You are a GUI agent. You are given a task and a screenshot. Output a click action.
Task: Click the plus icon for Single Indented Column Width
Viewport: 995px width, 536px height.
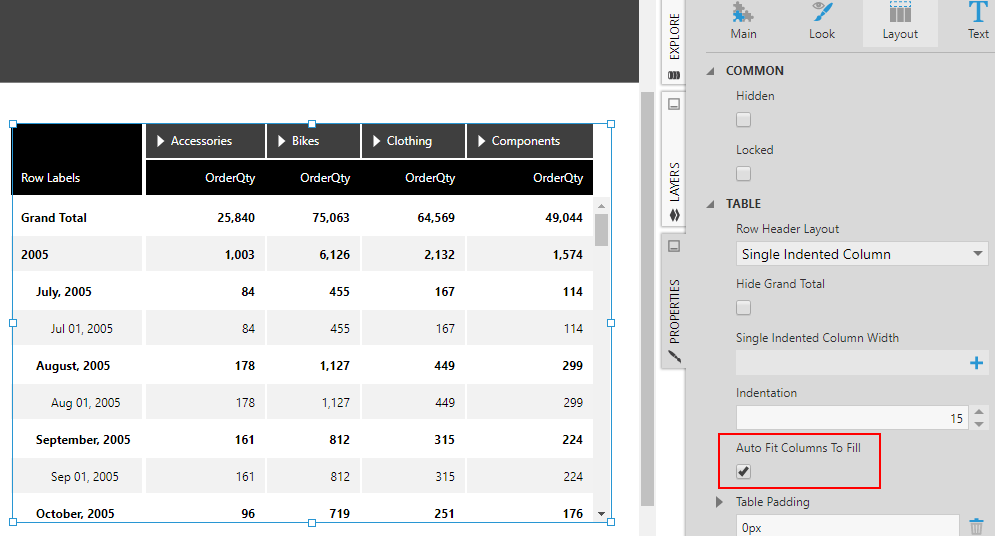click(x=977, y=363)
